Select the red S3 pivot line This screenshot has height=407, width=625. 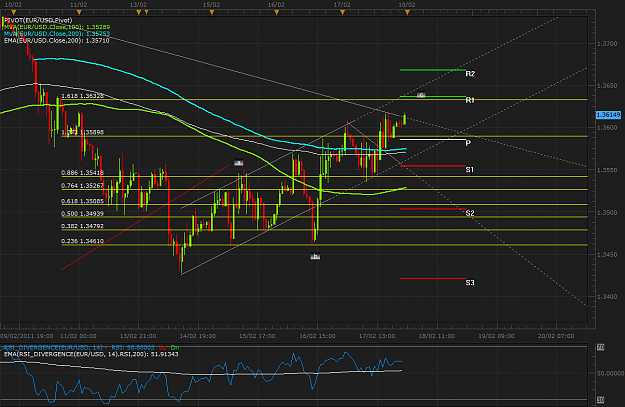coord(432,278)
